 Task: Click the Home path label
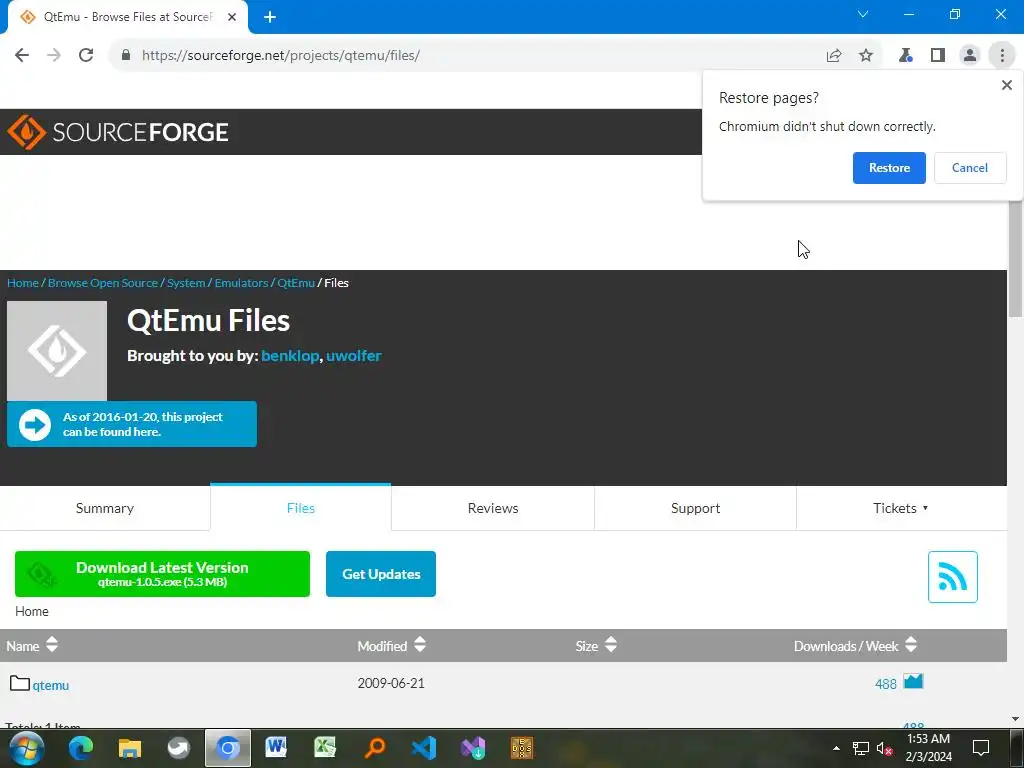[x=31, y=611]
